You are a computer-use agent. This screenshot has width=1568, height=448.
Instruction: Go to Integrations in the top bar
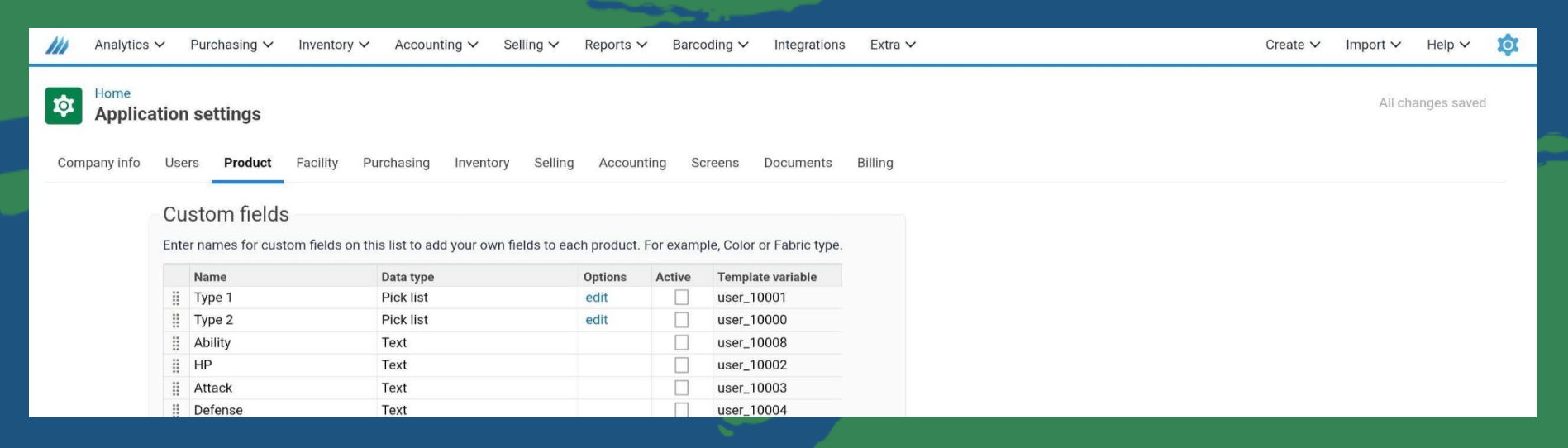(x=809, y=45)
